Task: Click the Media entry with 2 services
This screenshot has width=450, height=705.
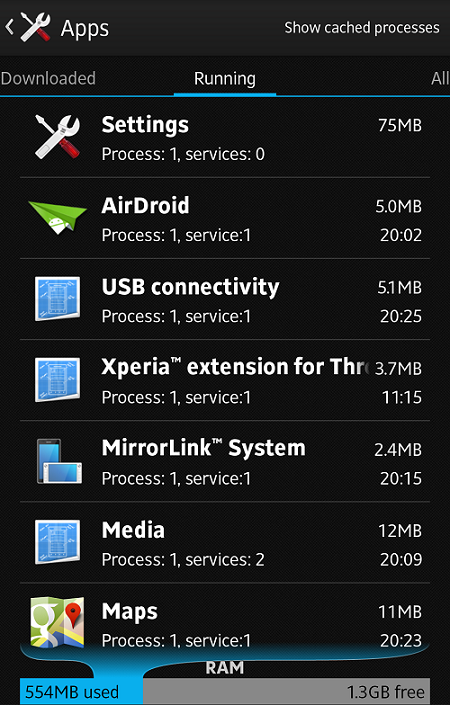Action: click(225, 542)
